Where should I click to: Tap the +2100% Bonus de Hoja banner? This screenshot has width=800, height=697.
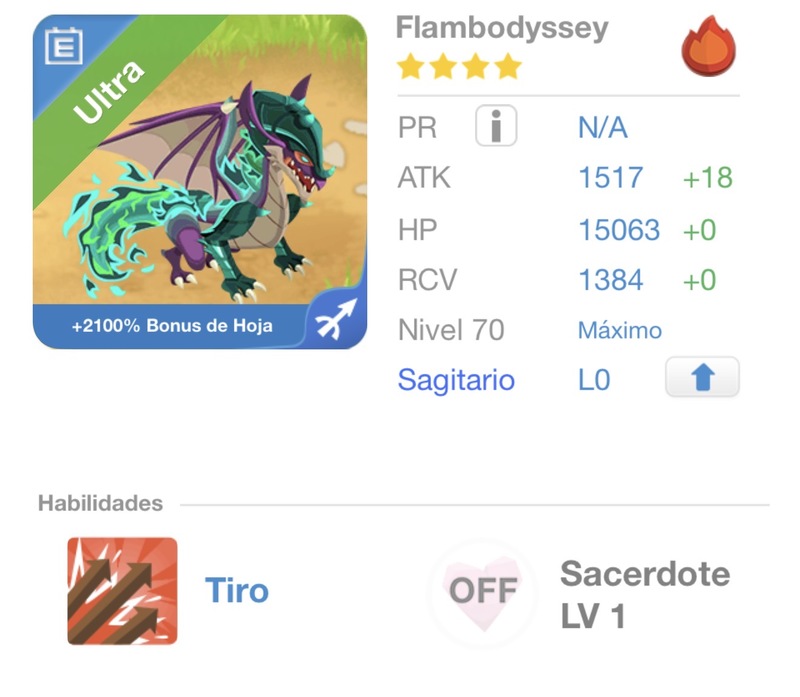[x=172, y=326]
